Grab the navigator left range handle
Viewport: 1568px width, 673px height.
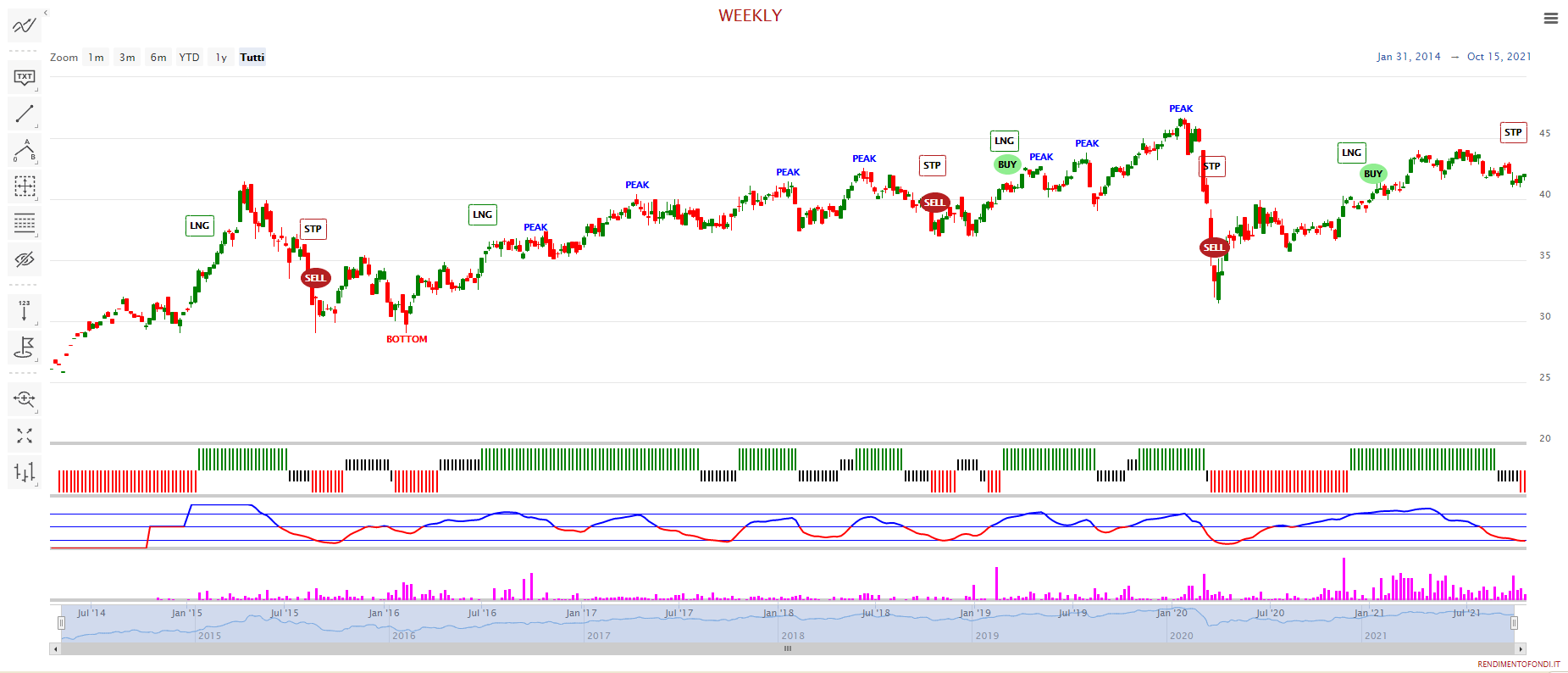[x=61, y=623]
